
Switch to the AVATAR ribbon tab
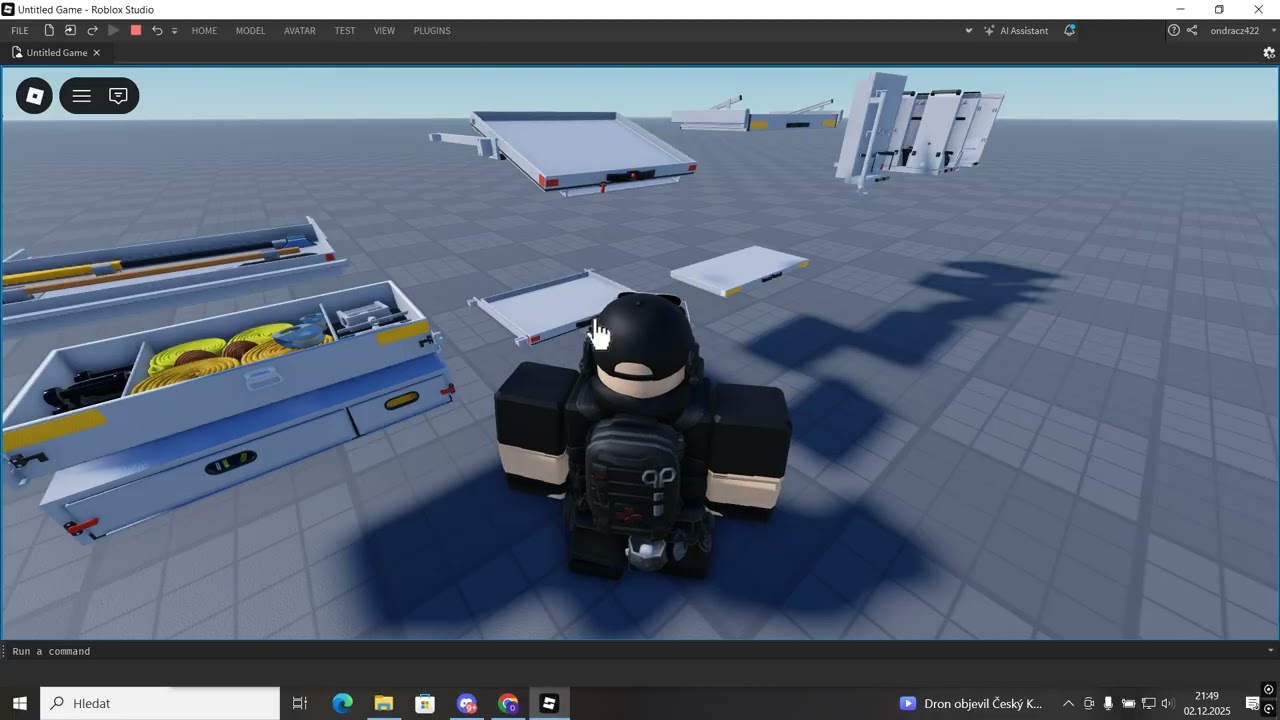[x=300, y=31]
